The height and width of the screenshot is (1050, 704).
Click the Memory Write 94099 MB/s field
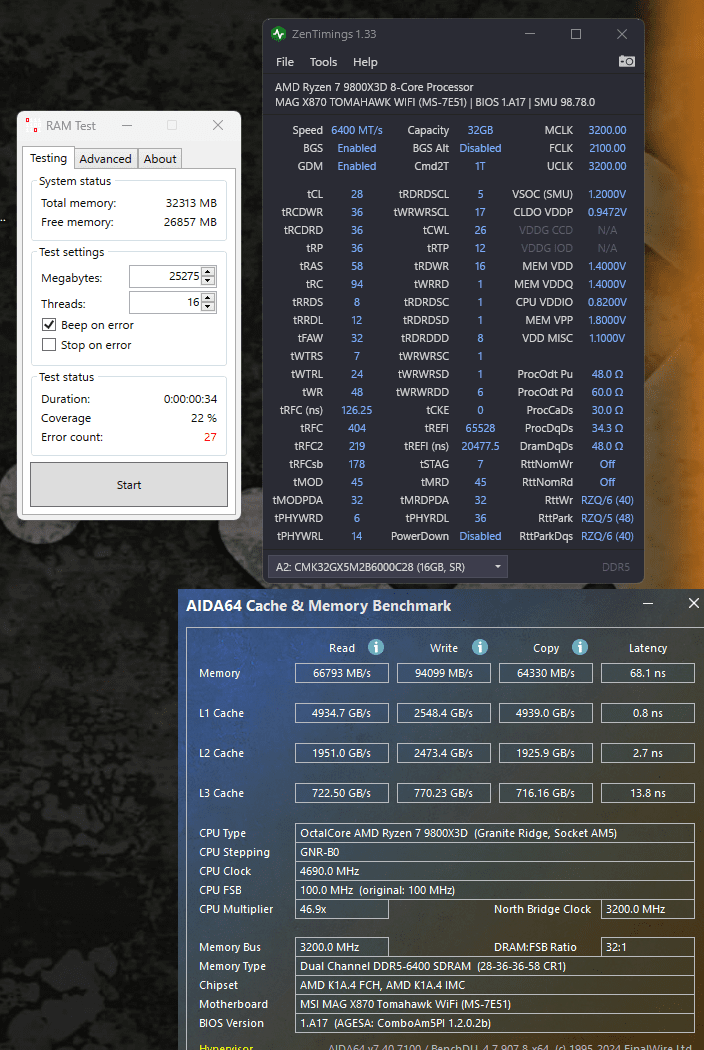(x=443, y=673)
